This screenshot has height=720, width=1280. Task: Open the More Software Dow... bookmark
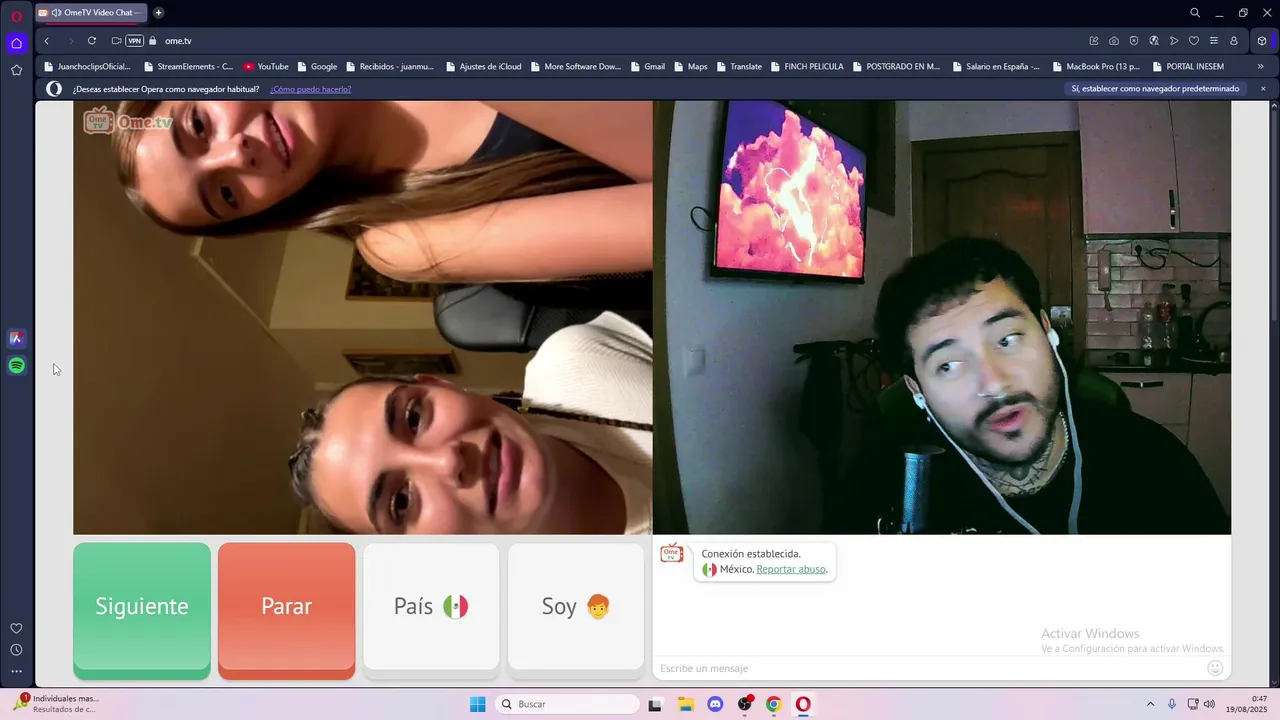pyautogui.click(x=576, y=67)
